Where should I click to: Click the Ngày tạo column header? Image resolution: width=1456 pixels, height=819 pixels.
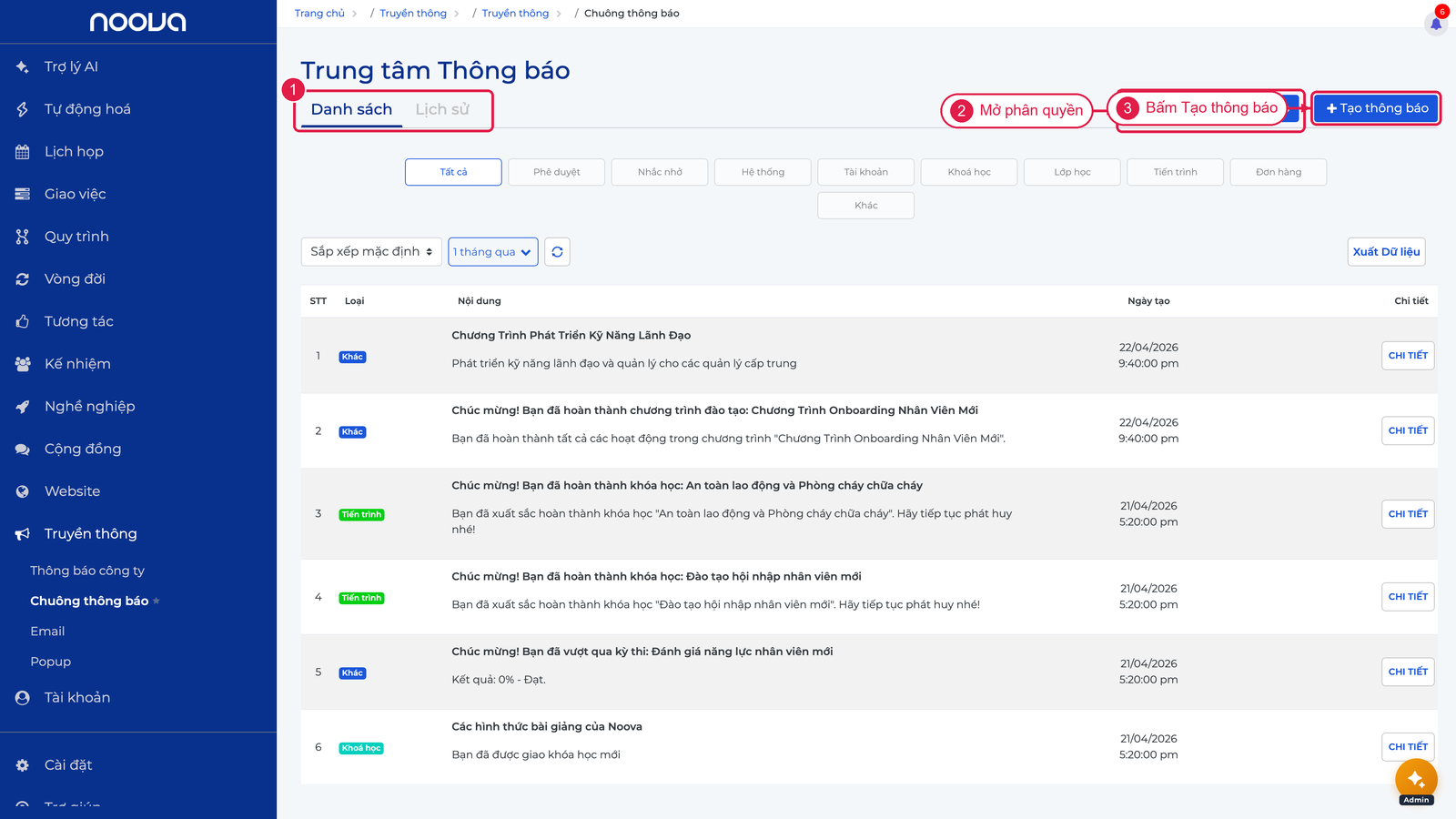click(x=1148, y=301)
